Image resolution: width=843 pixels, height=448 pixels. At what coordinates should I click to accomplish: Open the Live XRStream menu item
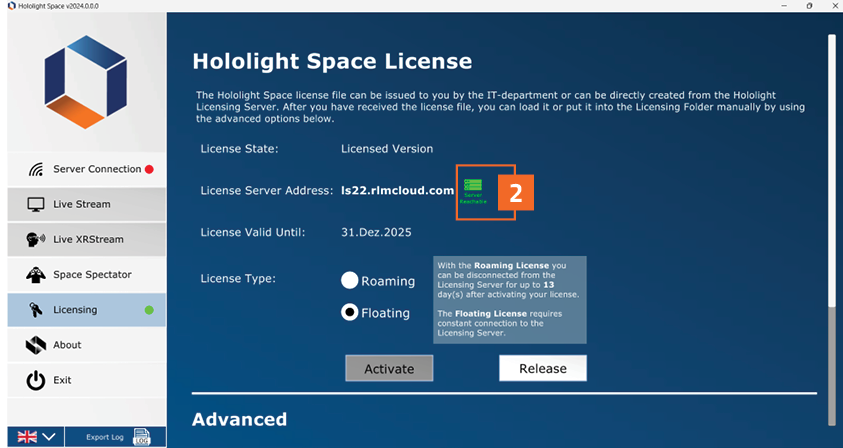point(87,239)
